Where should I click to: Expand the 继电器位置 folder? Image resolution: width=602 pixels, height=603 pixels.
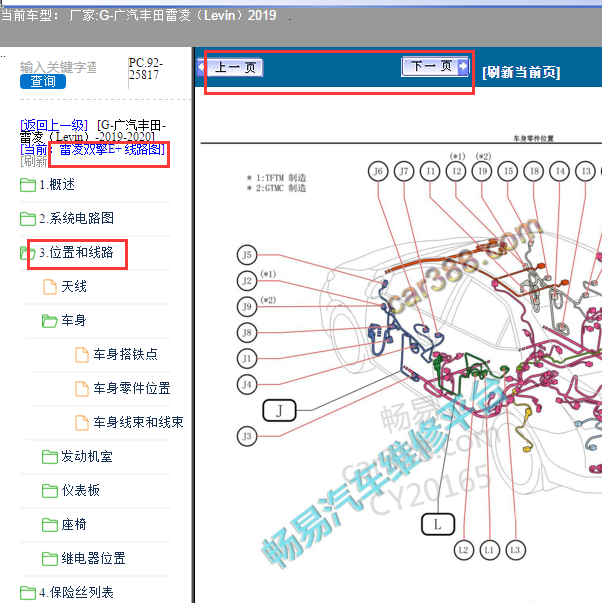93,558
